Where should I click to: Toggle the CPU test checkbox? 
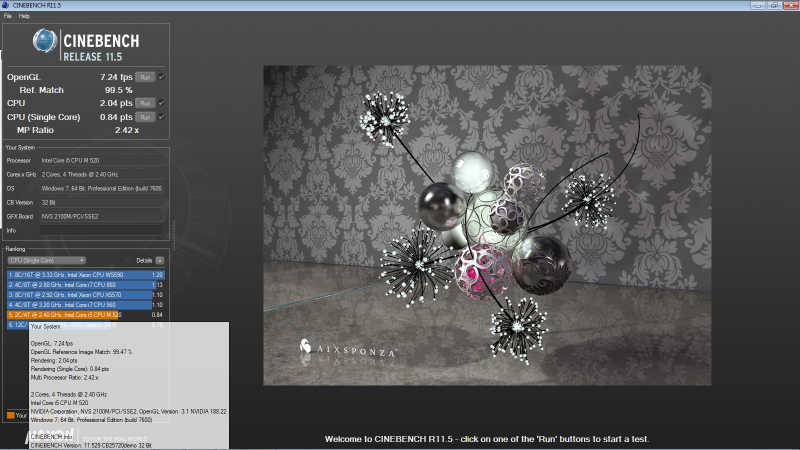(x=162, y=103)
